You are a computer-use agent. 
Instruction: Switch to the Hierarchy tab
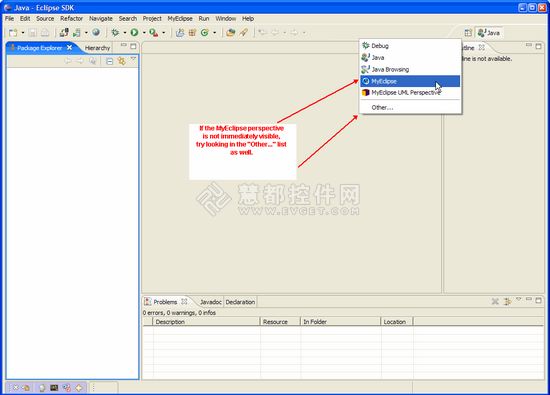[x=97, y=48]
